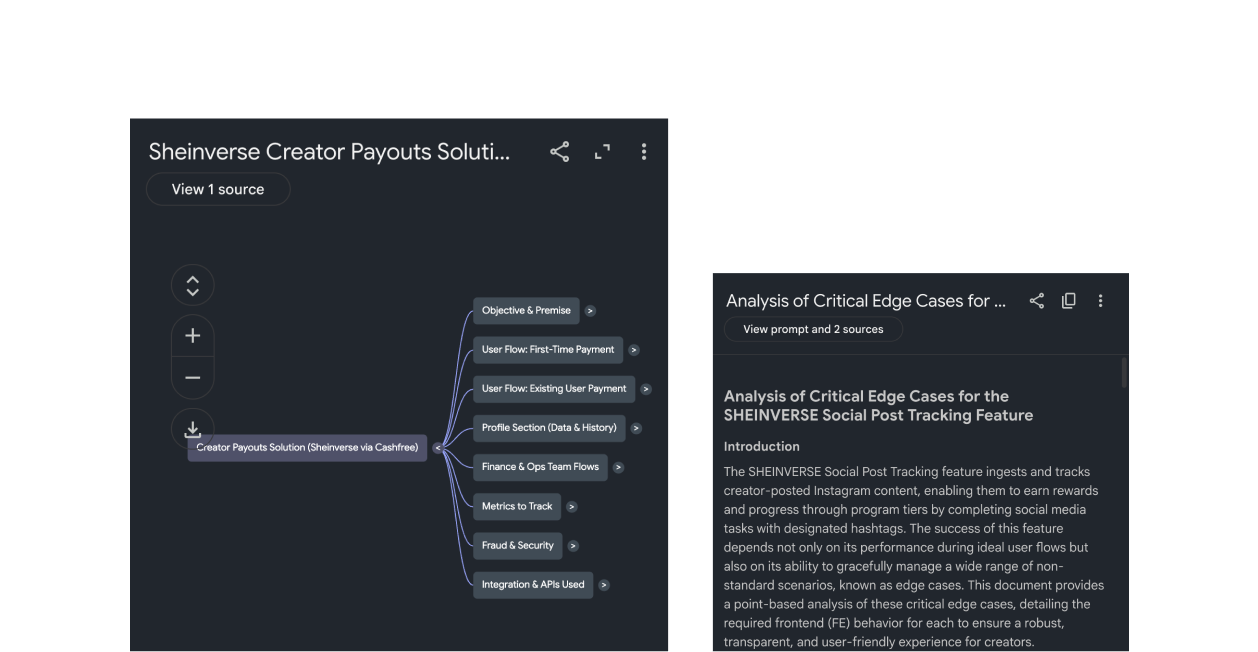
Task: Share the Sheinverse Creator Payouts mind map
Action: pos(560,152)
